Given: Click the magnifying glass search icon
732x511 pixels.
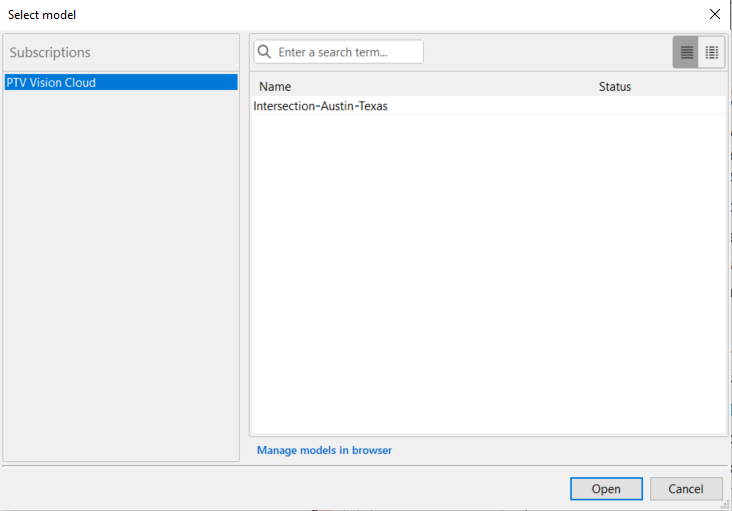Looking at the screenshot, I should tap(265, 52).
